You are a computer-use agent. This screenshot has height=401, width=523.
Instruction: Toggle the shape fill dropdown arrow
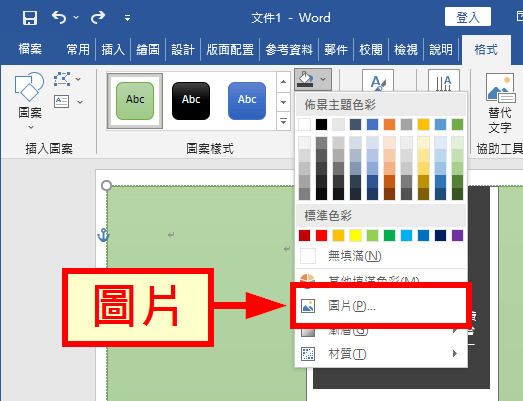[323, 79]
